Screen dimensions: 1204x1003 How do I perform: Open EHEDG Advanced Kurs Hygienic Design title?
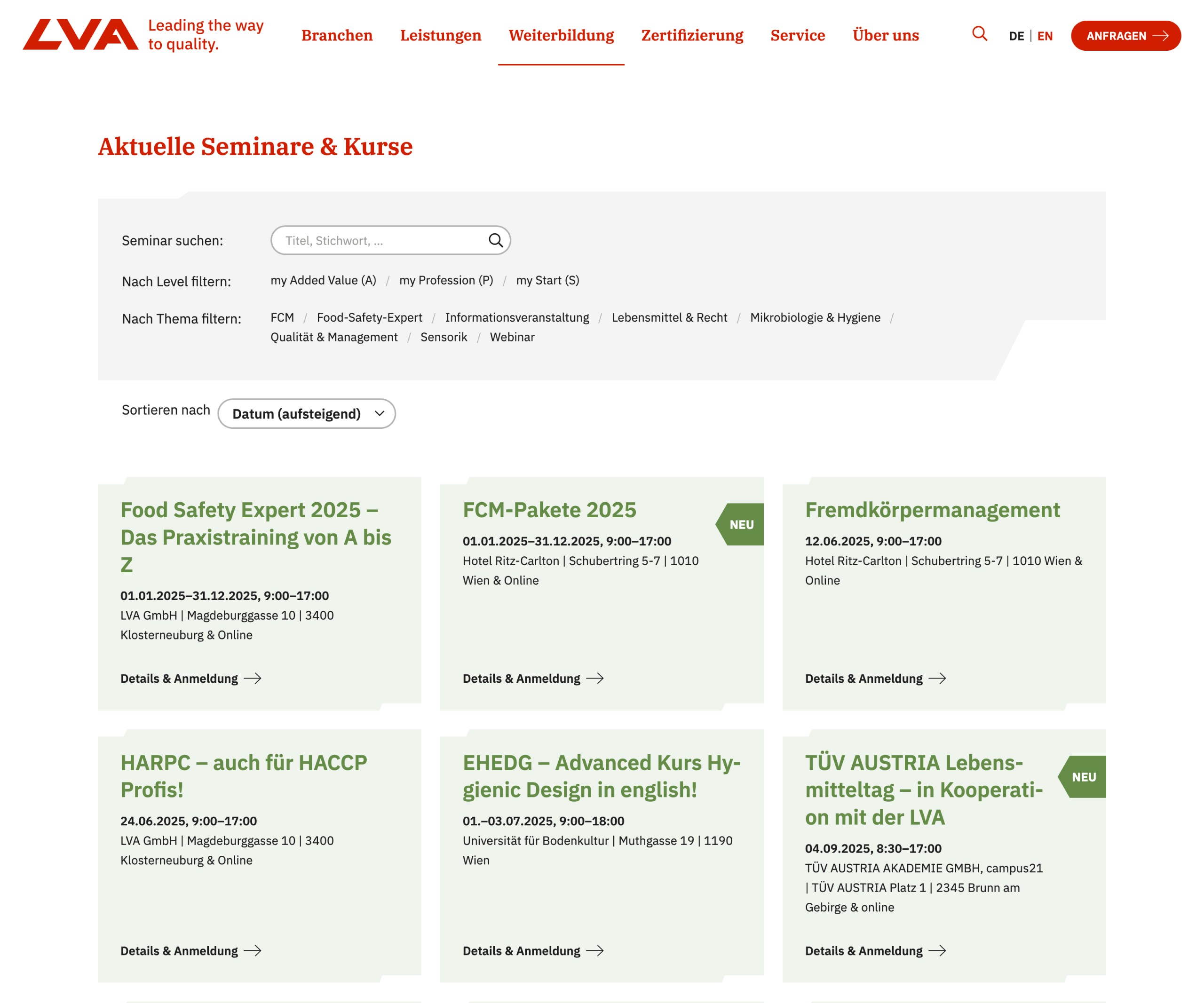tap(602, 776)
